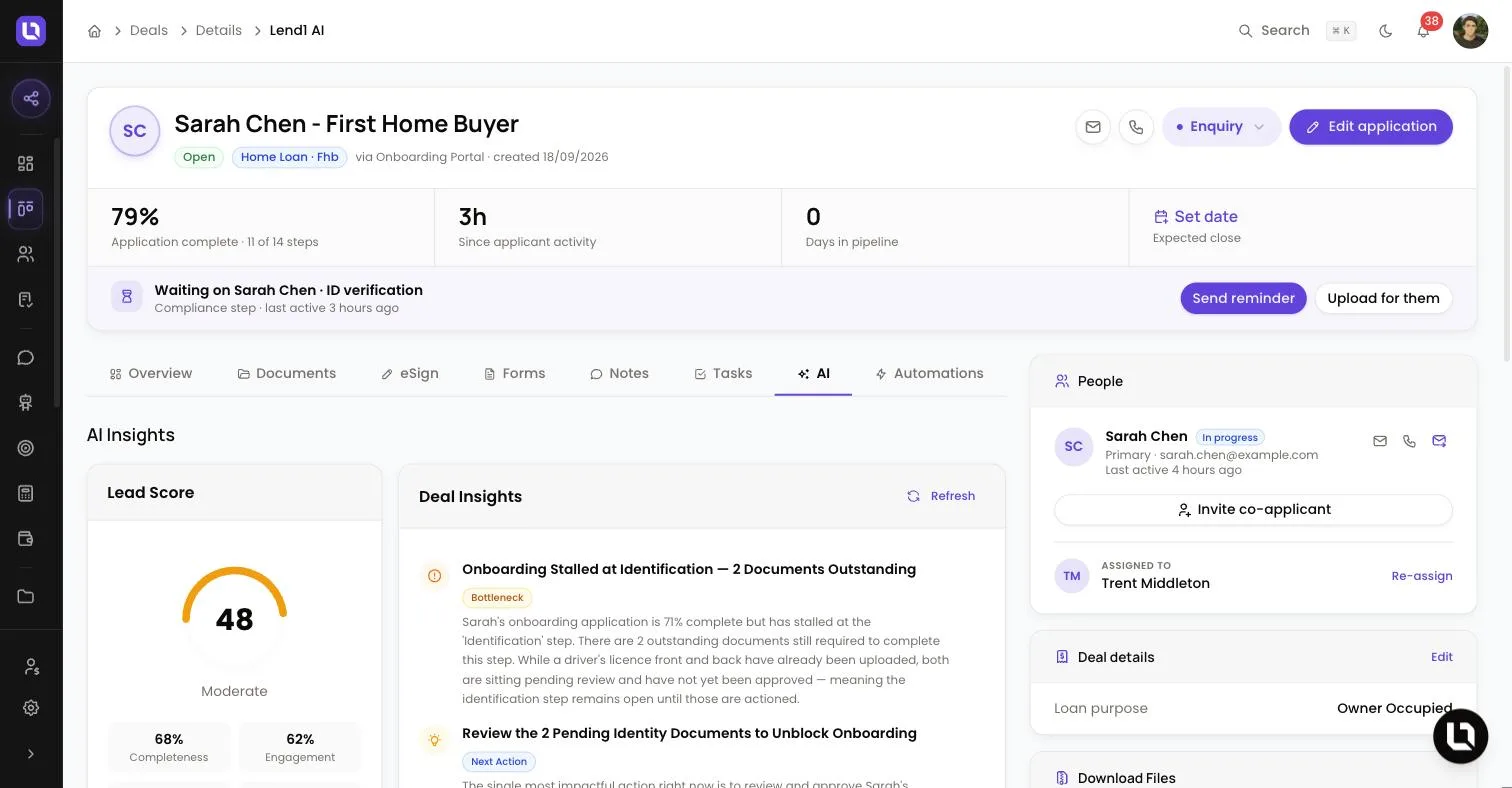1512x788 pixels.
Task: Open the dashboard grid icon in sidebar
Action: pyautogui.click(x=26, y=163)
